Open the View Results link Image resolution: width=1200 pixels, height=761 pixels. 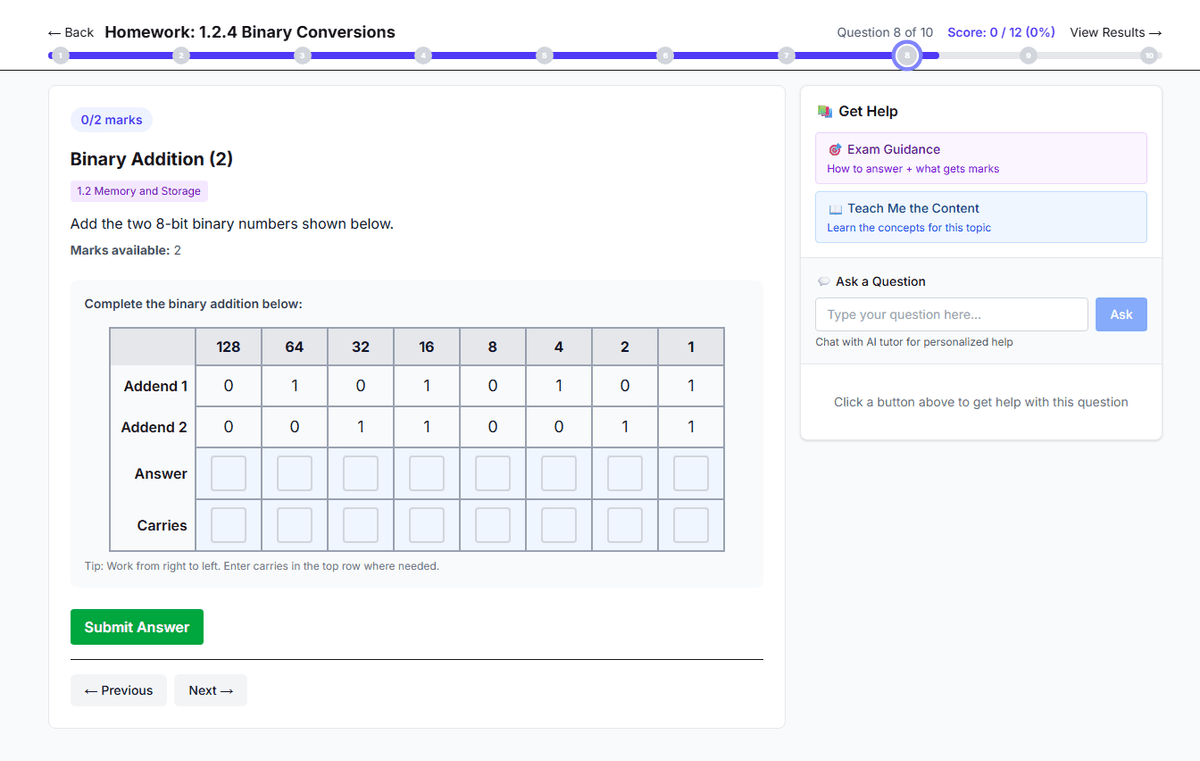tap(1115, 32)
